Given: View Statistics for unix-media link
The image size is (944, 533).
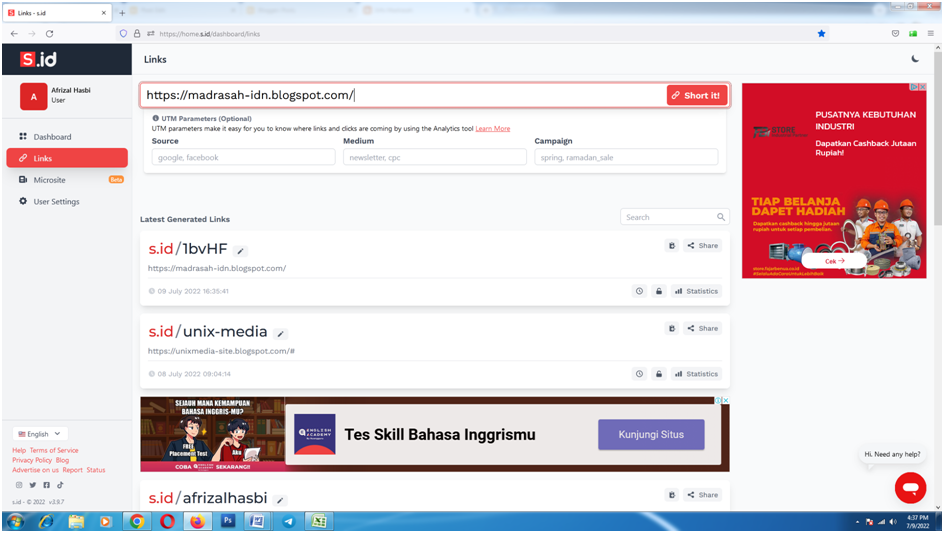Looking at the screenshot, I should tap(696, 374).
